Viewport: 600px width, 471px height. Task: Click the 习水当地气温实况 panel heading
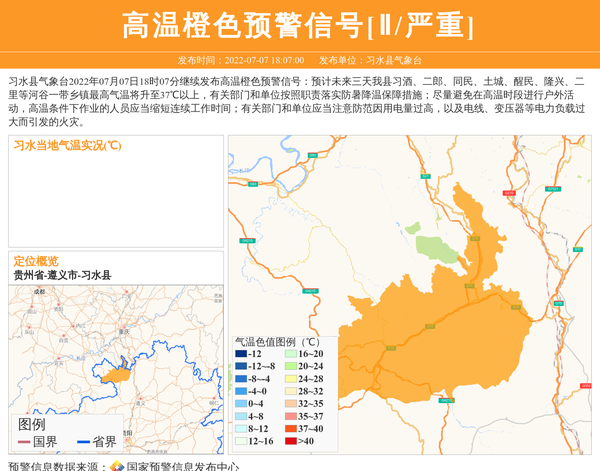(x=68, y=146)
